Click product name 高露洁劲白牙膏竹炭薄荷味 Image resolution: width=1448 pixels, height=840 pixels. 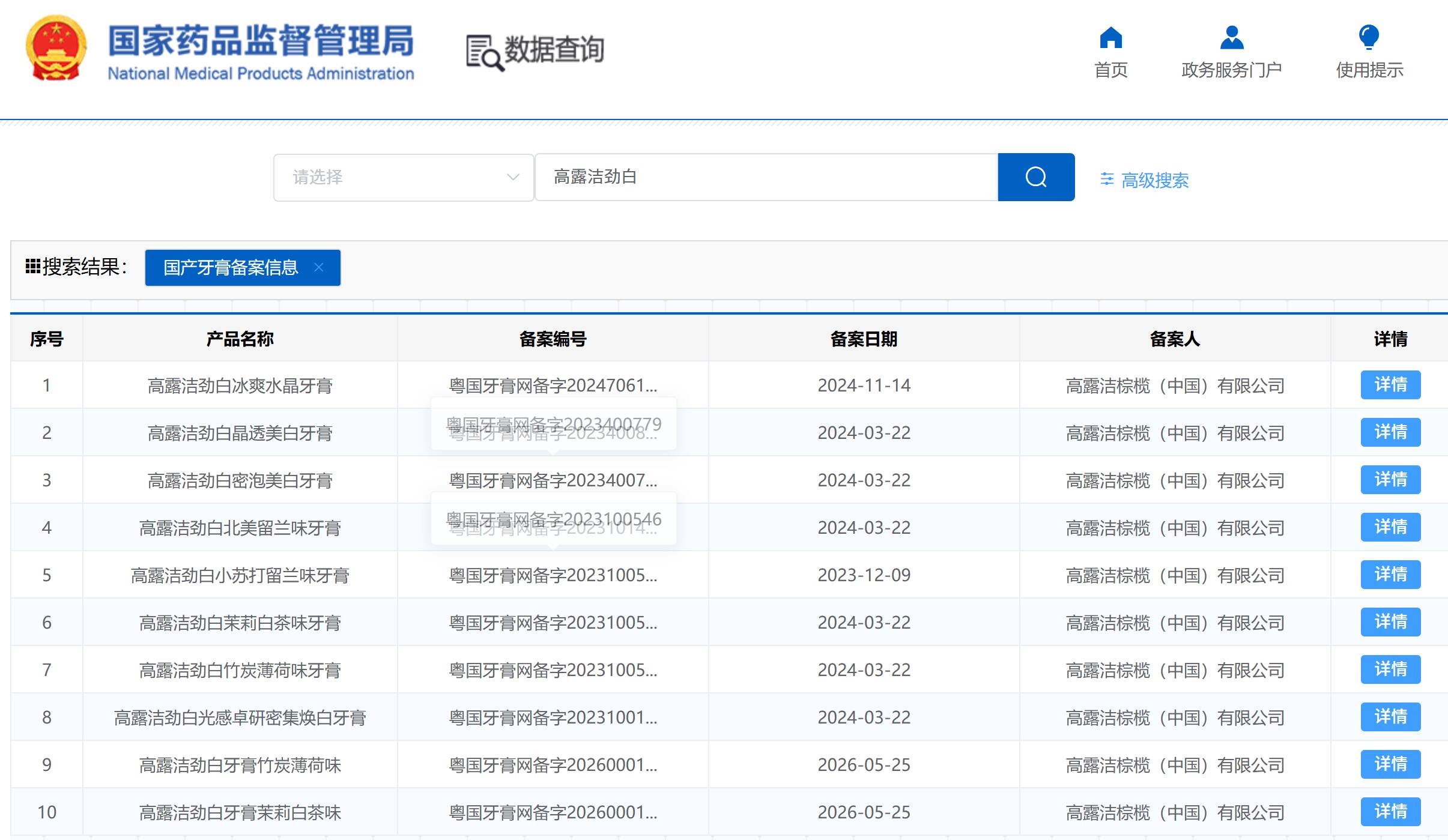tap(240, 765)
